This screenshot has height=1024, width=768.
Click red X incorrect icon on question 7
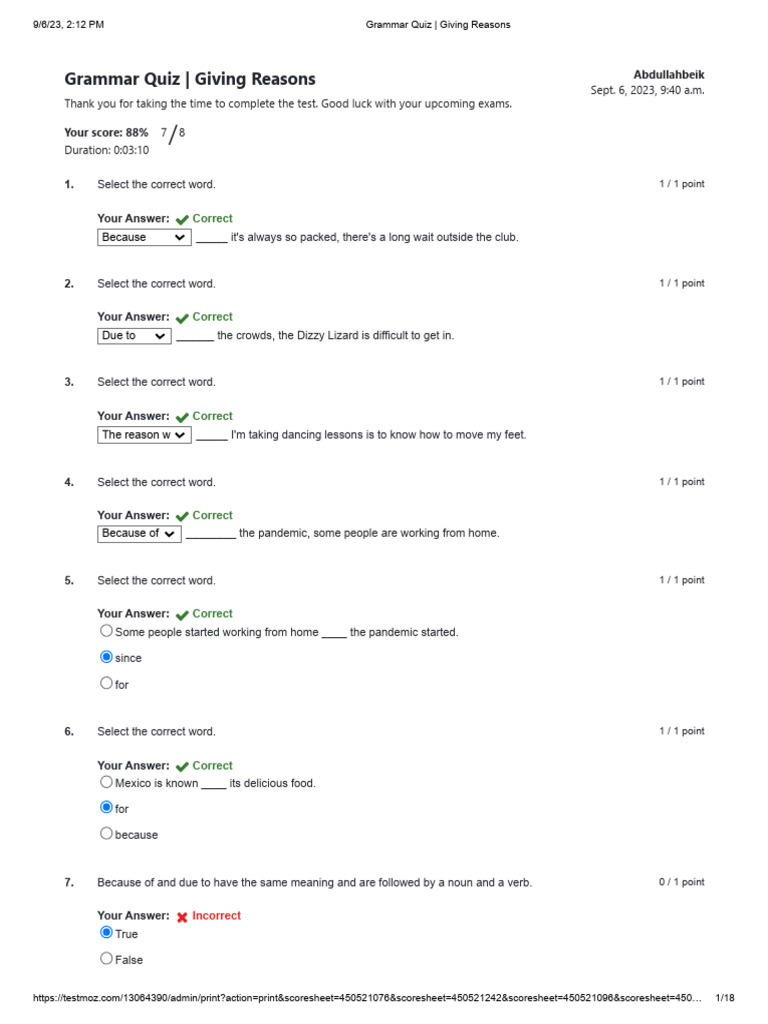pyautogui.click(x=182, y=917)
